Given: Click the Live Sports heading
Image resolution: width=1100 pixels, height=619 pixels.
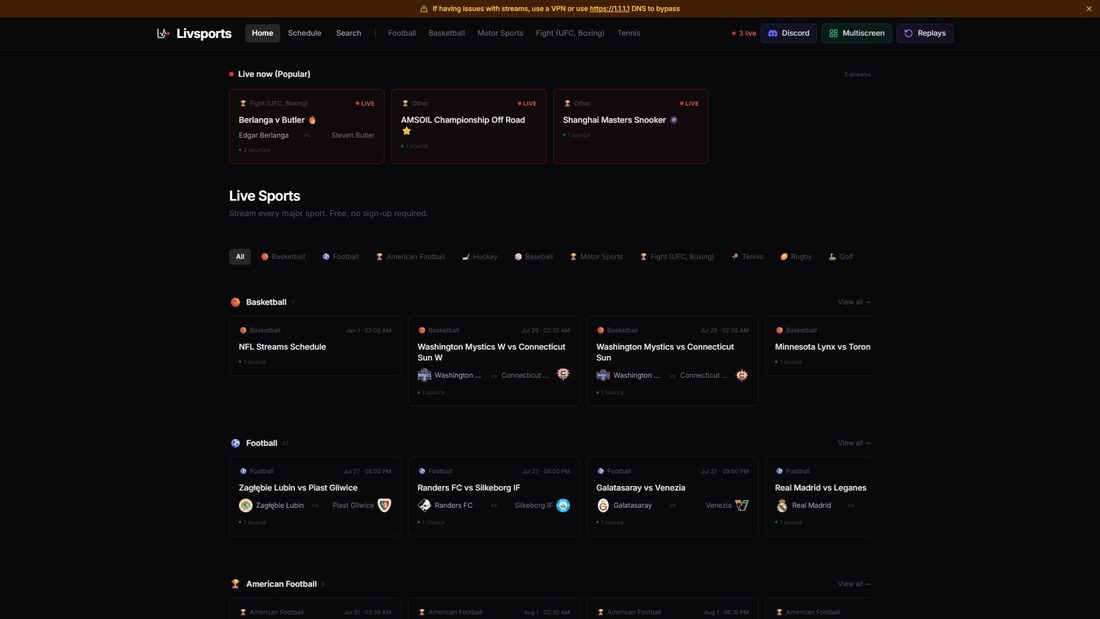Looking at the screenshot, I should (264, 197).
